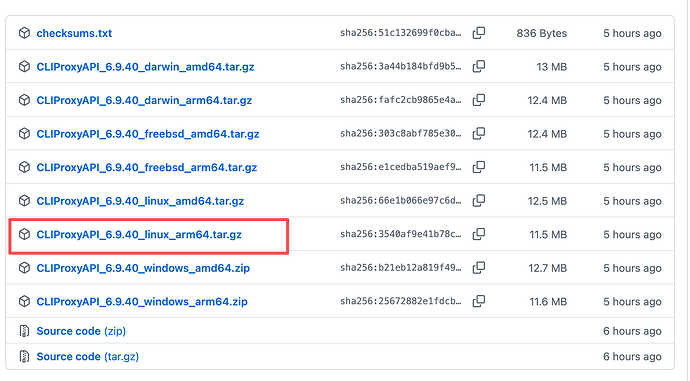Download CLIProxyAPI_6.9.40_darwin_amd64.tar.gz
The image size is (690, 381).
tap(145, 67)
